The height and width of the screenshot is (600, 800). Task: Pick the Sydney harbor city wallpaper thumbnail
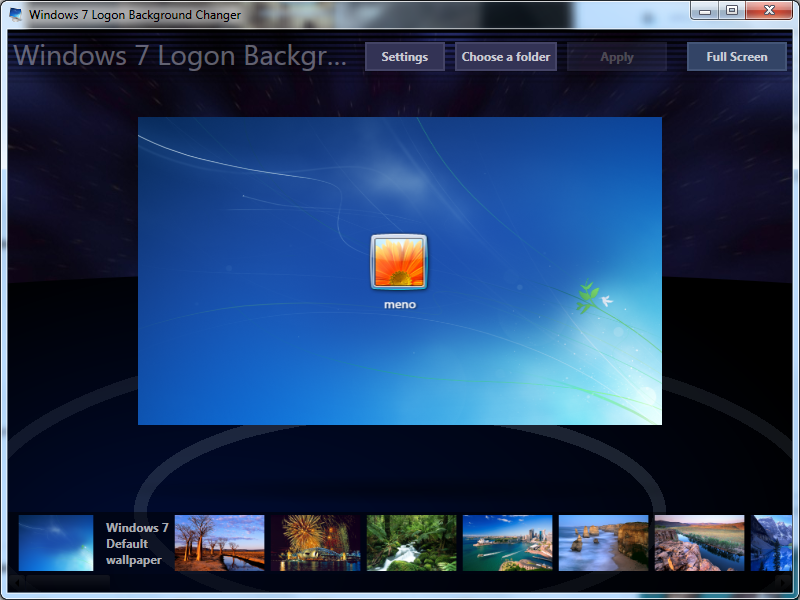[507, 541]
